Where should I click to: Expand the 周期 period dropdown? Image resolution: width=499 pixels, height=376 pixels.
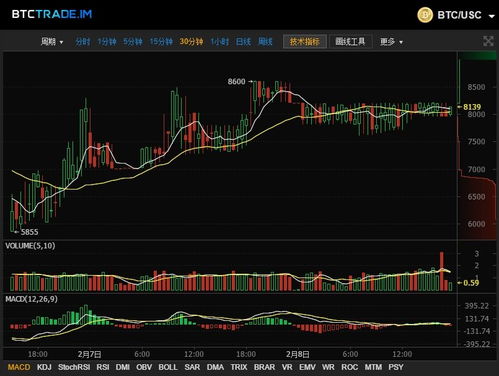tap(52, 42)
